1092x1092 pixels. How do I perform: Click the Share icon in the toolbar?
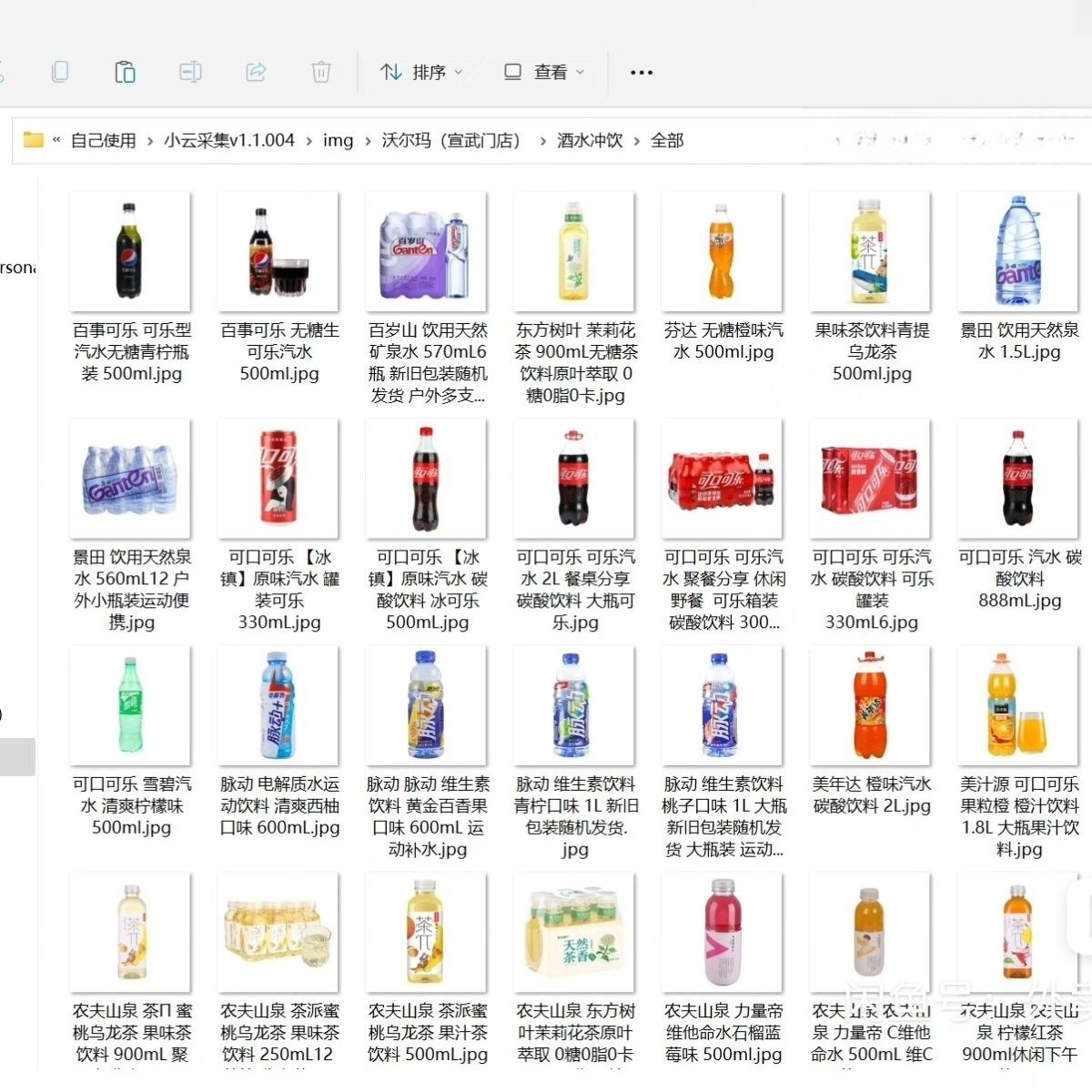256,71
